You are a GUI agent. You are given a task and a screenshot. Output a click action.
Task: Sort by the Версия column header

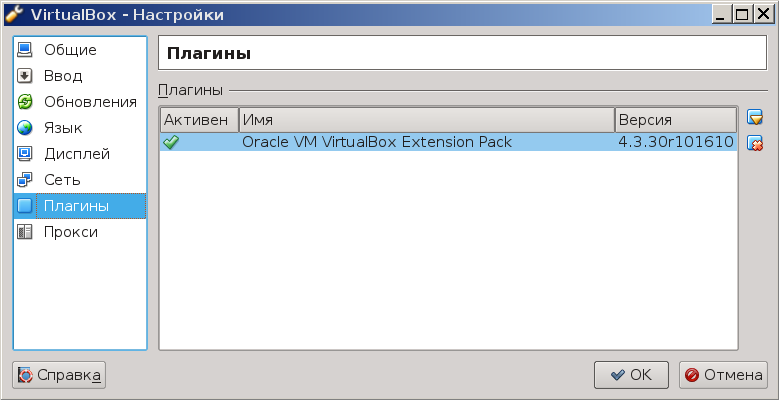676,120
